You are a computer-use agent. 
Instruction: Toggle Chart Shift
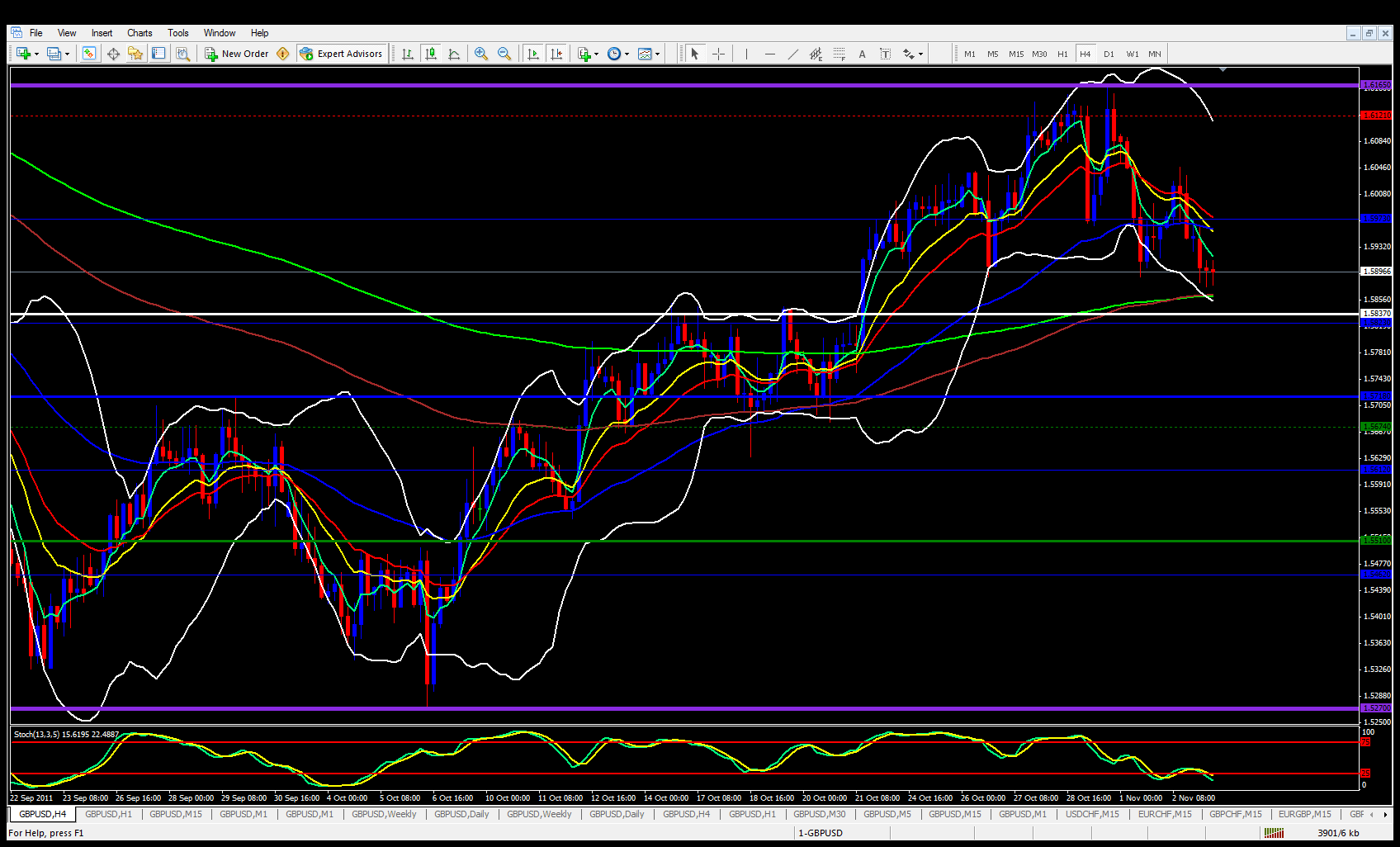click(x=556, y=54)
